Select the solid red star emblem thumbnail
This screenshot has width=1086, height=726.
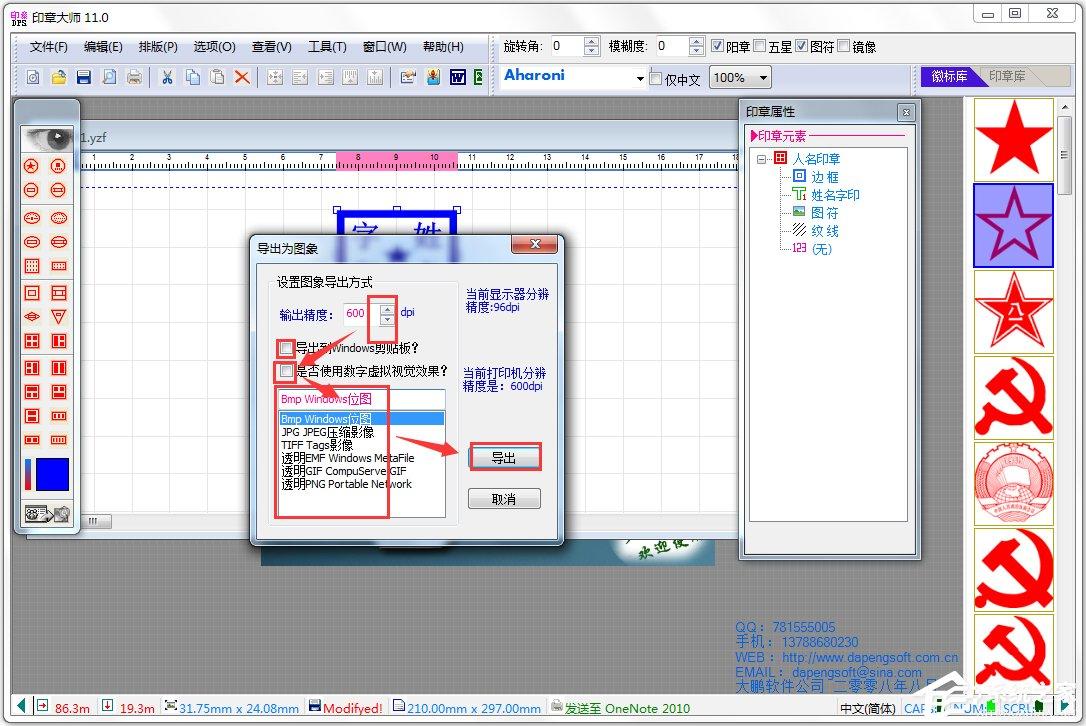(x=1013, y=139)
